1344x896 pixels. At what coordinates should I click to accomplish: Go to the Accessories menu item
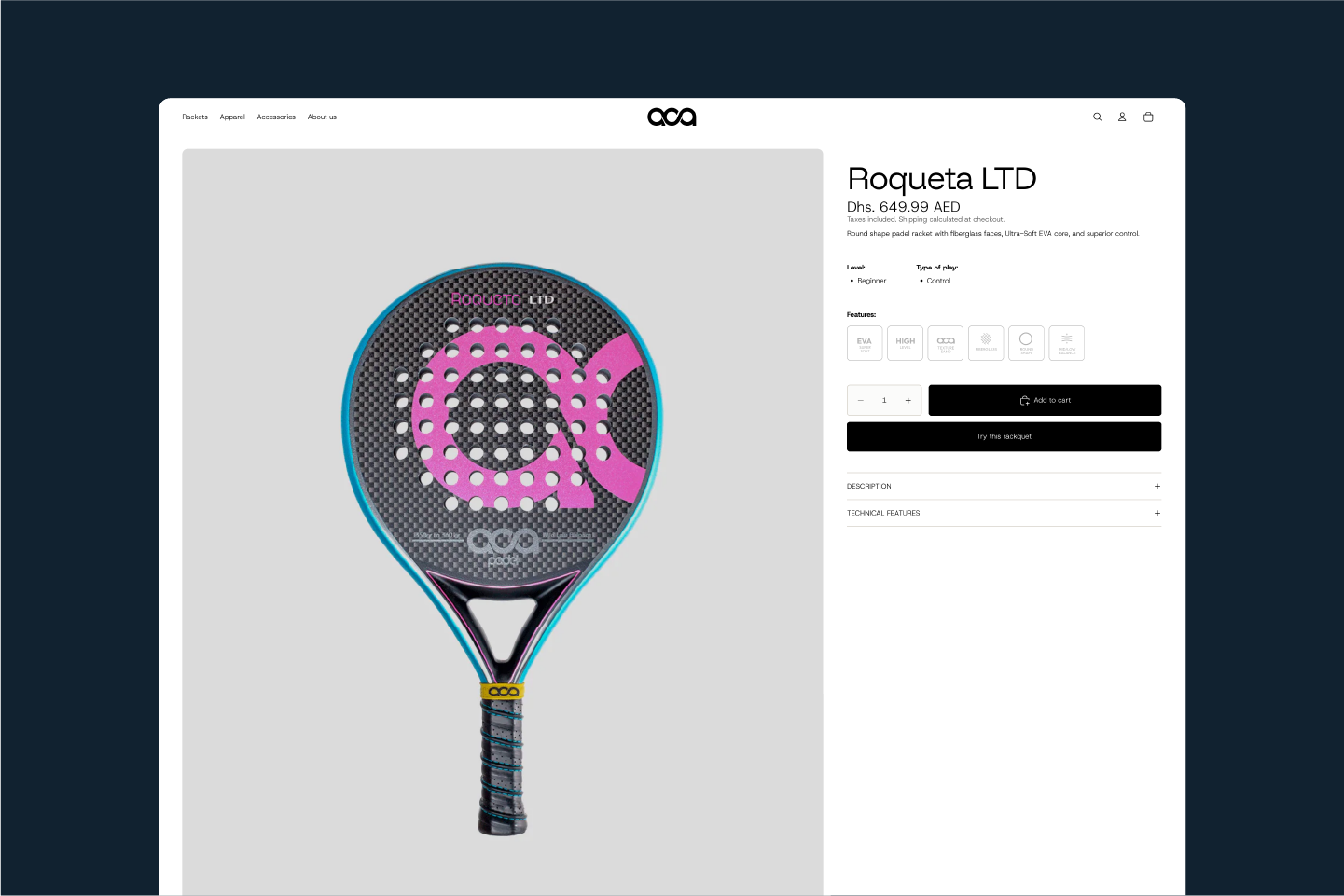[276, 117]
